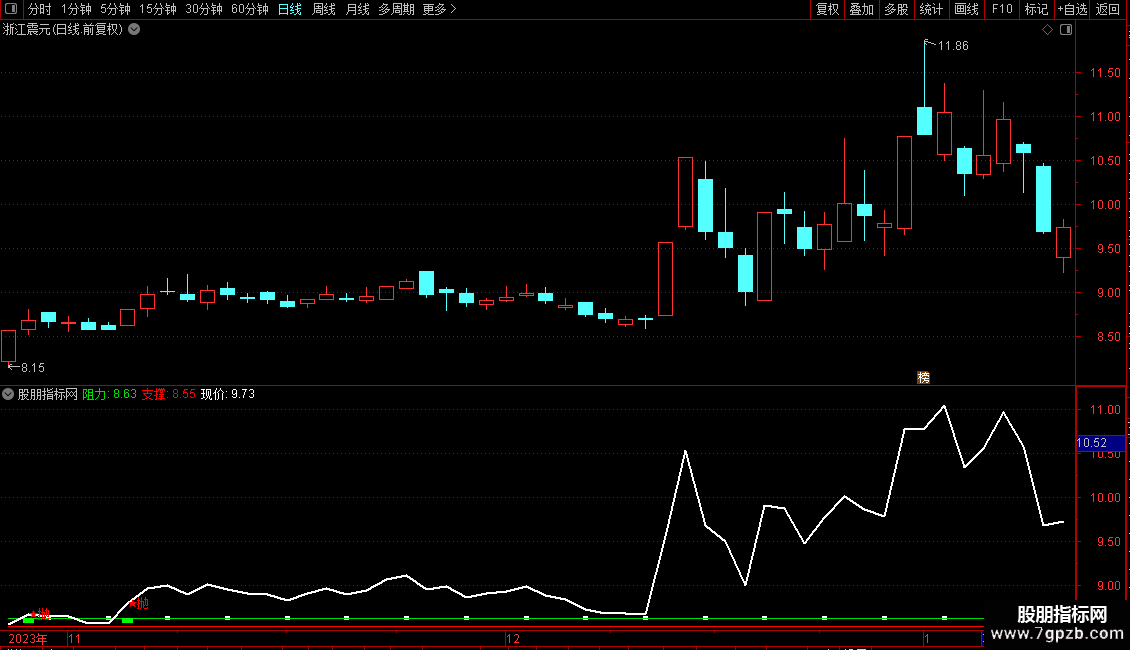This screenshot has width=1130, height=650.
Task: Expand dropdown next to 浙江震元 chart title
Action: pyautogui.click(x=134, y=30)
